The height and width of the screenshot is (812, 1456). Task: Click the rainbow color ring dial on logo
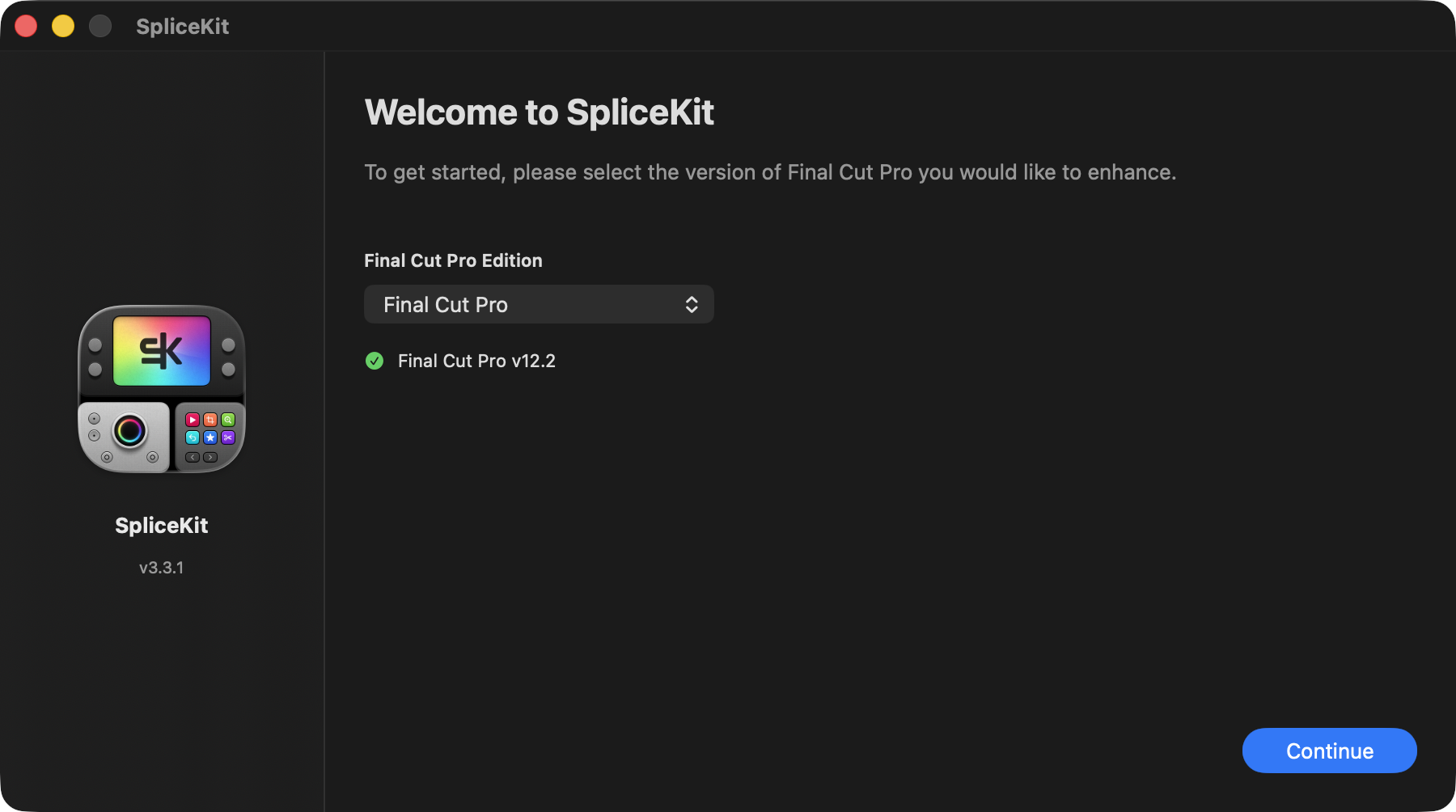pyautogui.click(x=129, y=431)
